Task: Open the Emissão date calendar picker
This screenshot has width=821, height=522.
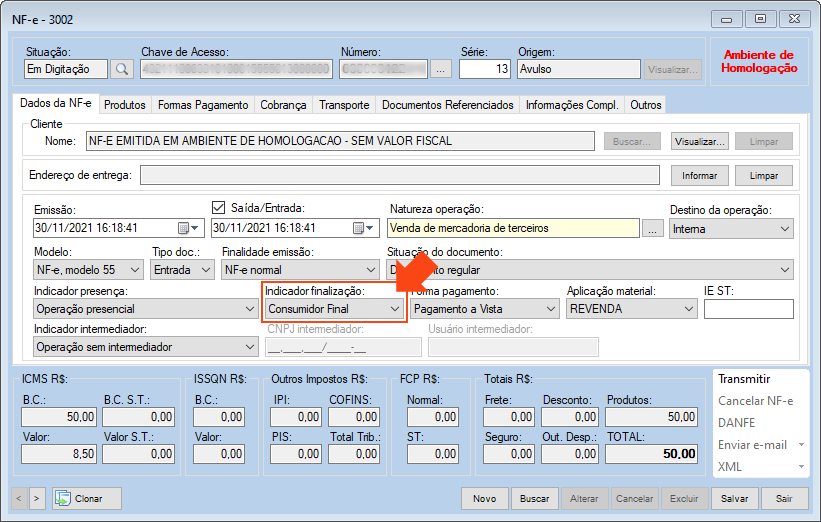Action: click(x=184, y=228)
